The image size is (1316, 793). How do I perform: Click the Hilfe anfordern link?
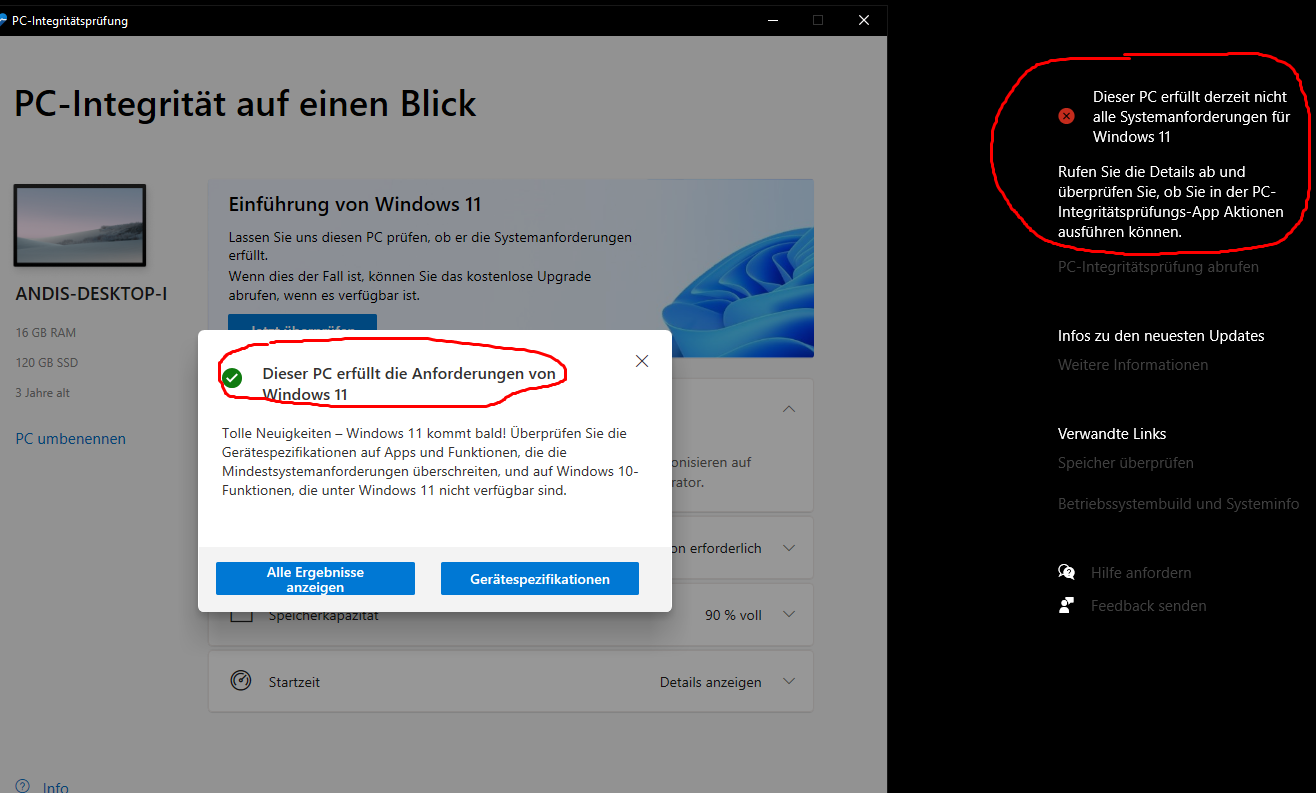[x=1141, y=573]
